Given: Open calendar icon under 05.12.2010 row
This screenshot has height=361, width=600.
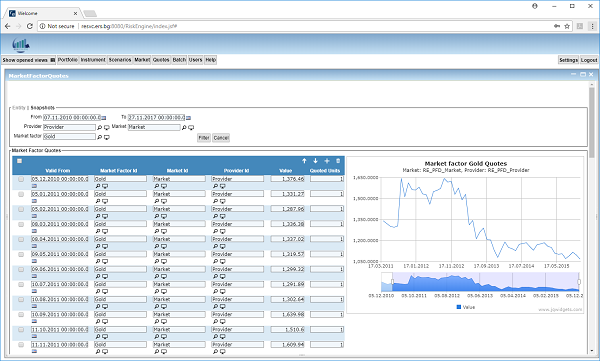Looking at the screenshot, I should (x=34, y=186).
